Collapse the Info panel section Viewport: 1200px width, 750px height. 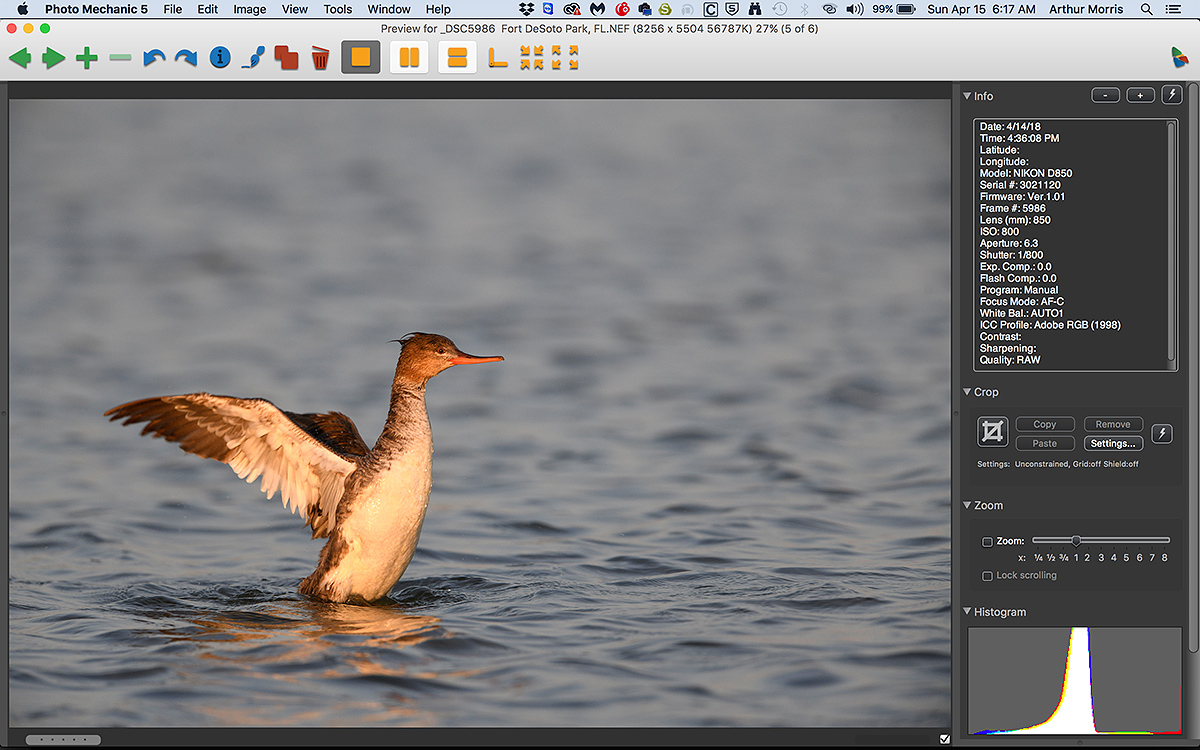[x=967, y=96]
